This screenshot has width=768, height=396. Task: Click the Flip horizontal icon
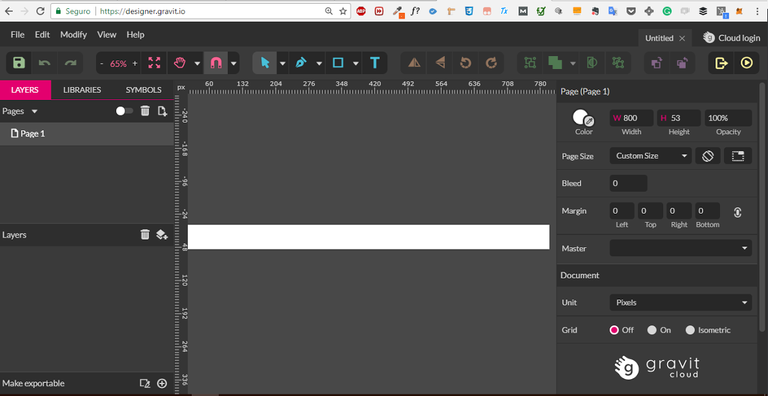pos(414,63)
